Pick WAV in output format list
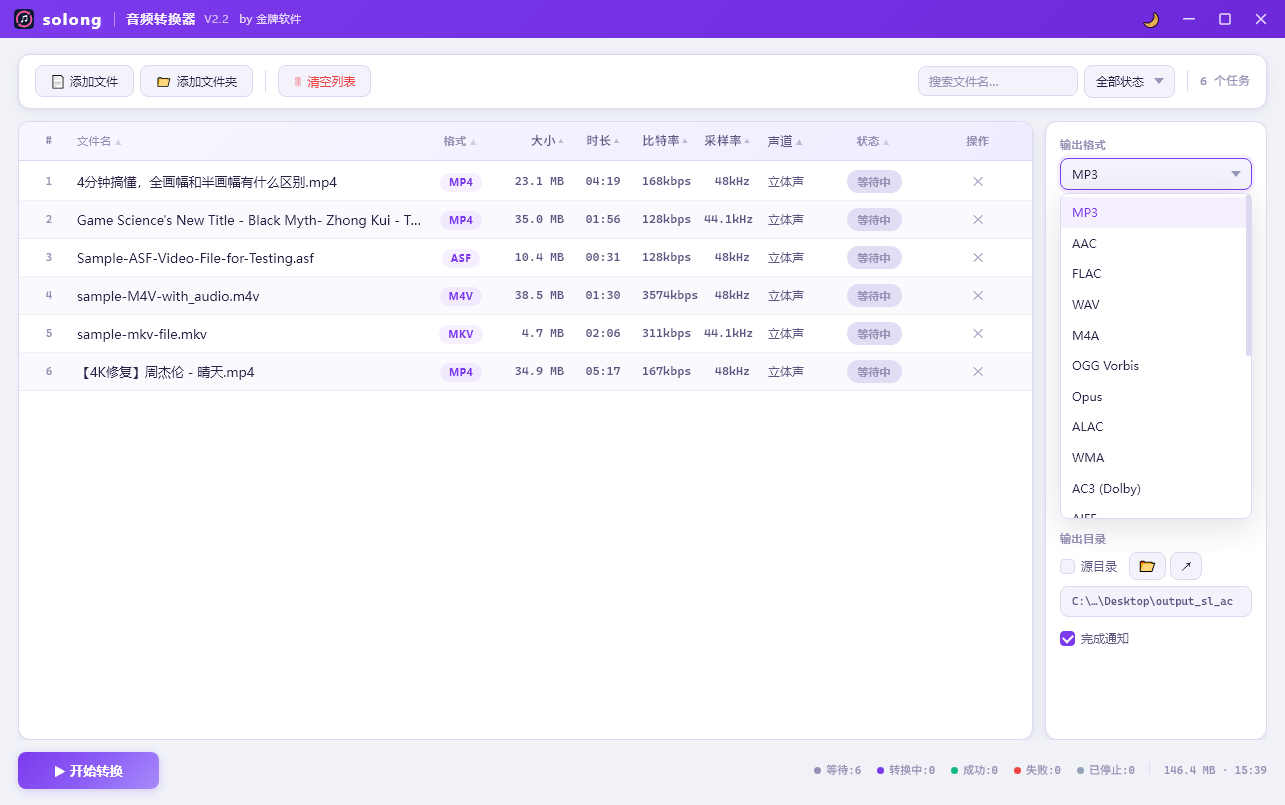This screenshot has width=1285, height=805. tap(1086, 305)
